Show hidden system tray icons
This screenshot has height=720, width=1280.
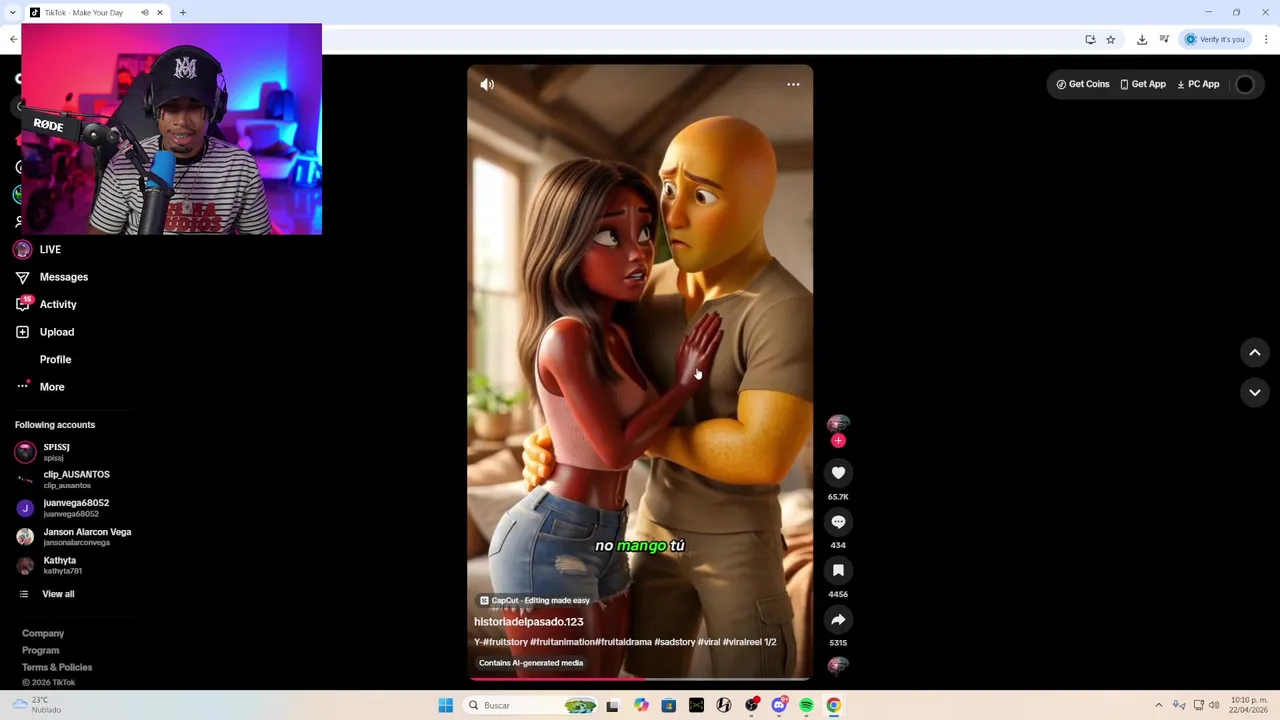tap(1159, 705)
